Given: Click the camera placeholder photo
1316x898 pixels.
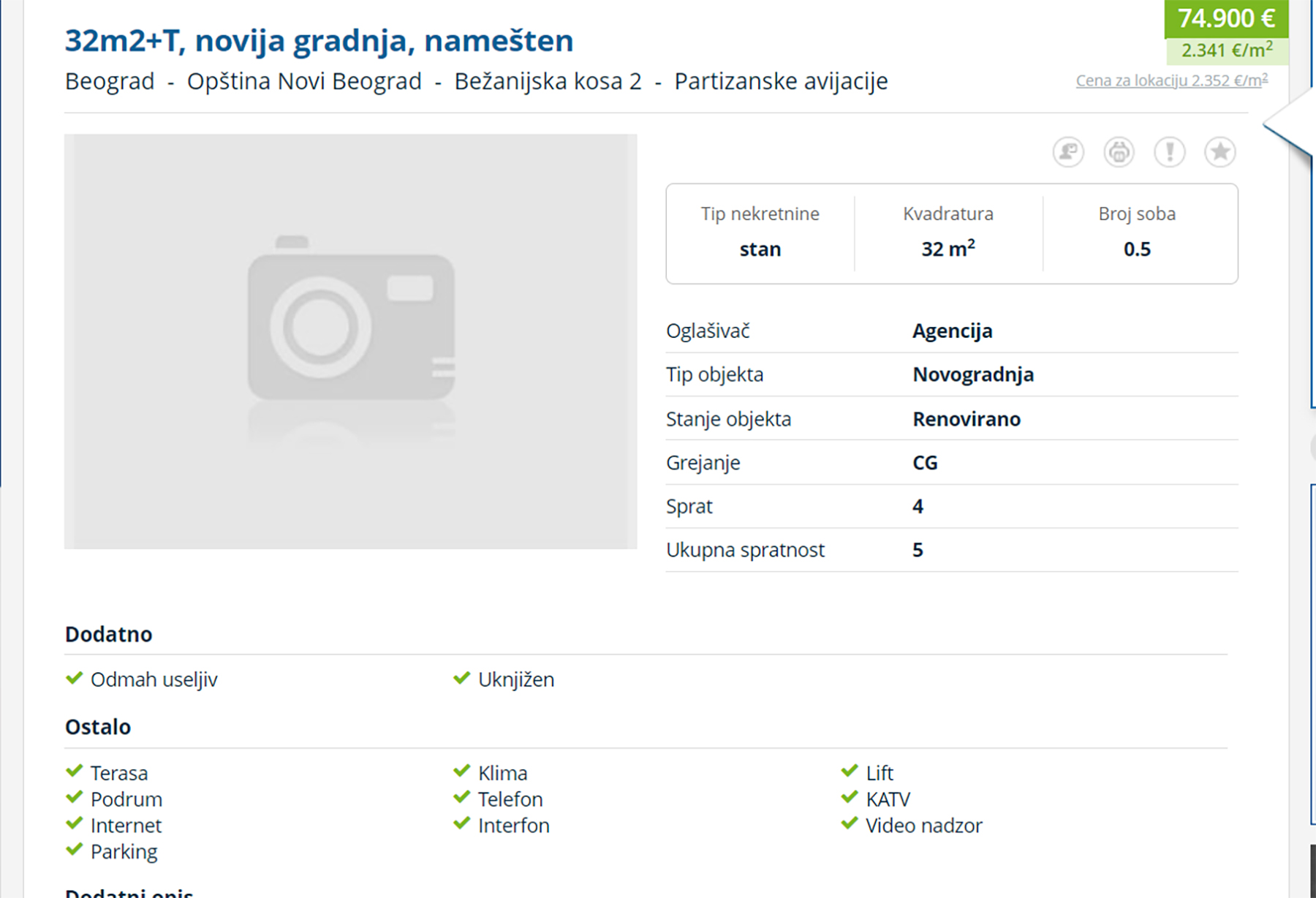Looking at the screenshot, I should click(x=350, y=341).
